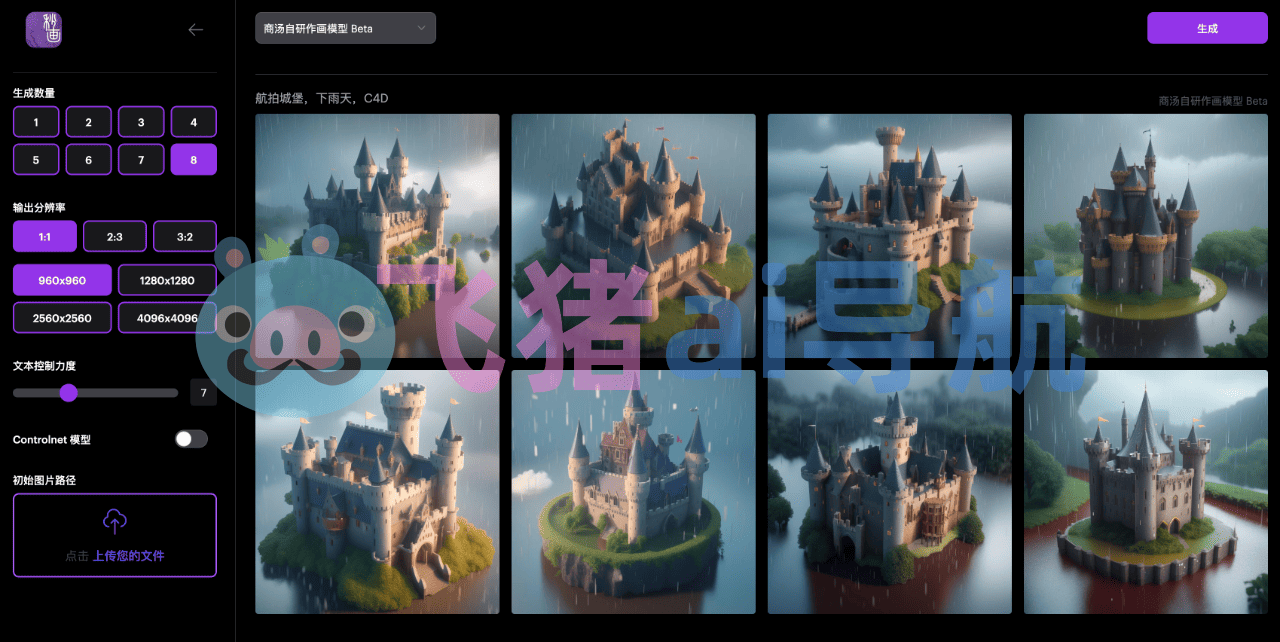This screenshot has height=642, width=1280.
Task: Click the 生成 button
Action: pos(1207,28)
